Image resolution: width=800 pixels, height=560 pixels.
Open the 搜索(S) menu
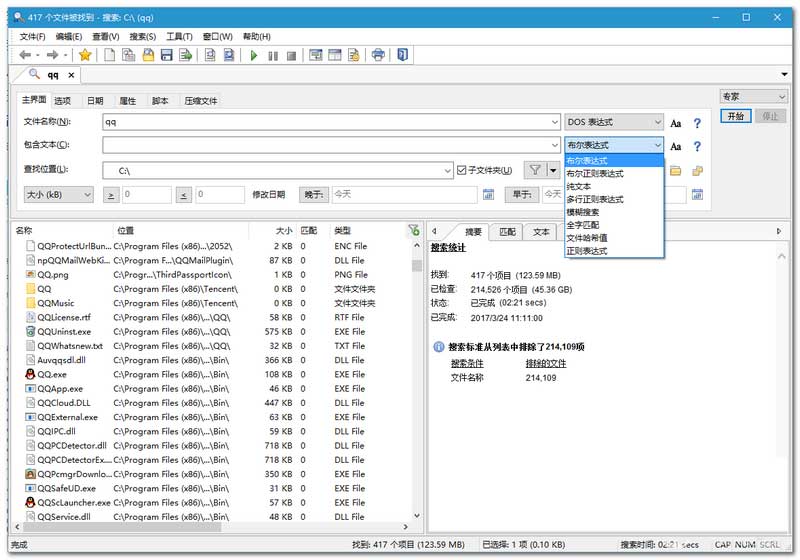pos(143,37)
